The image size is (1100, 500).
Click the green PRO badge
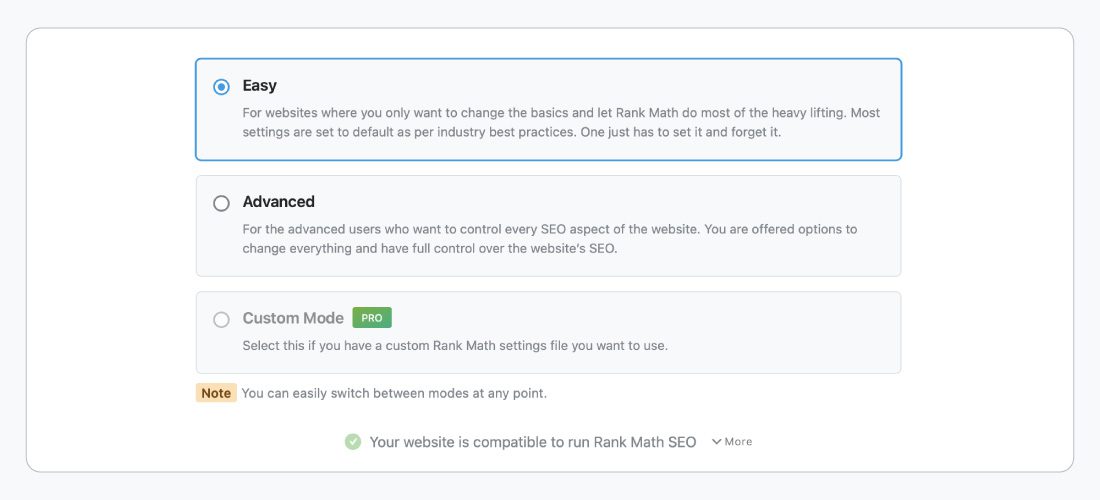[x=372, y=318]
